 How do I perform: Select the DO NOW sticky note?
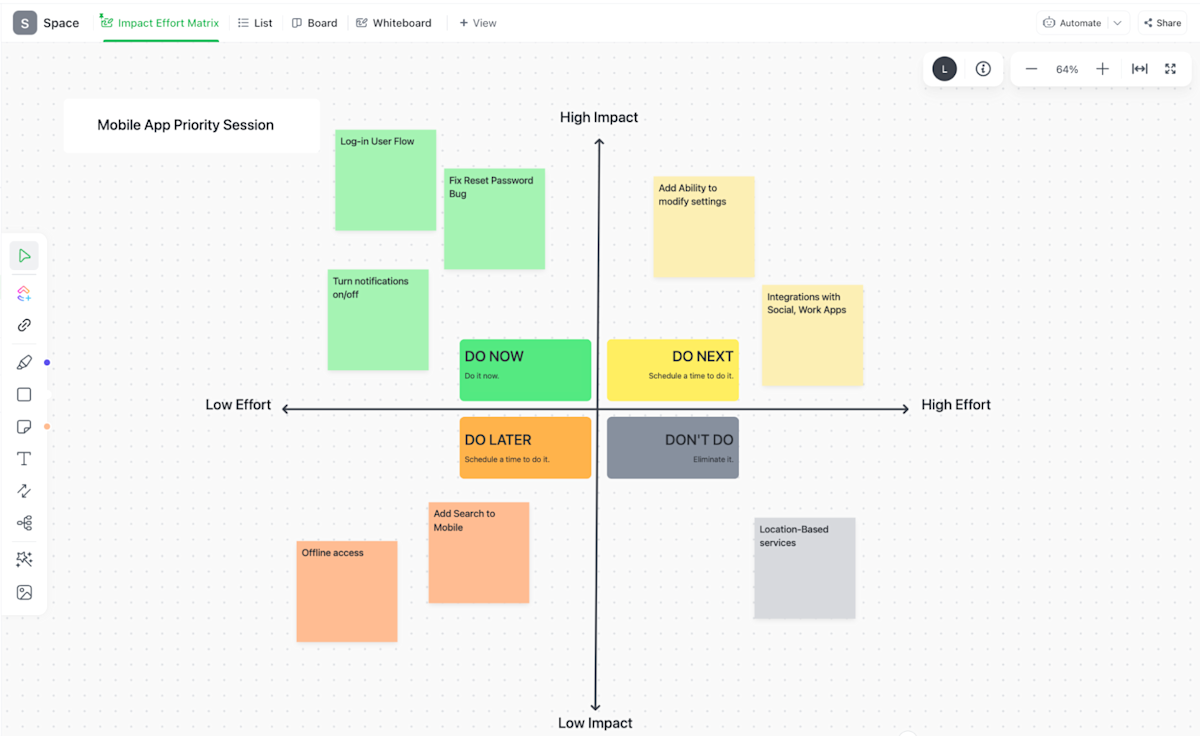(525, 370)
